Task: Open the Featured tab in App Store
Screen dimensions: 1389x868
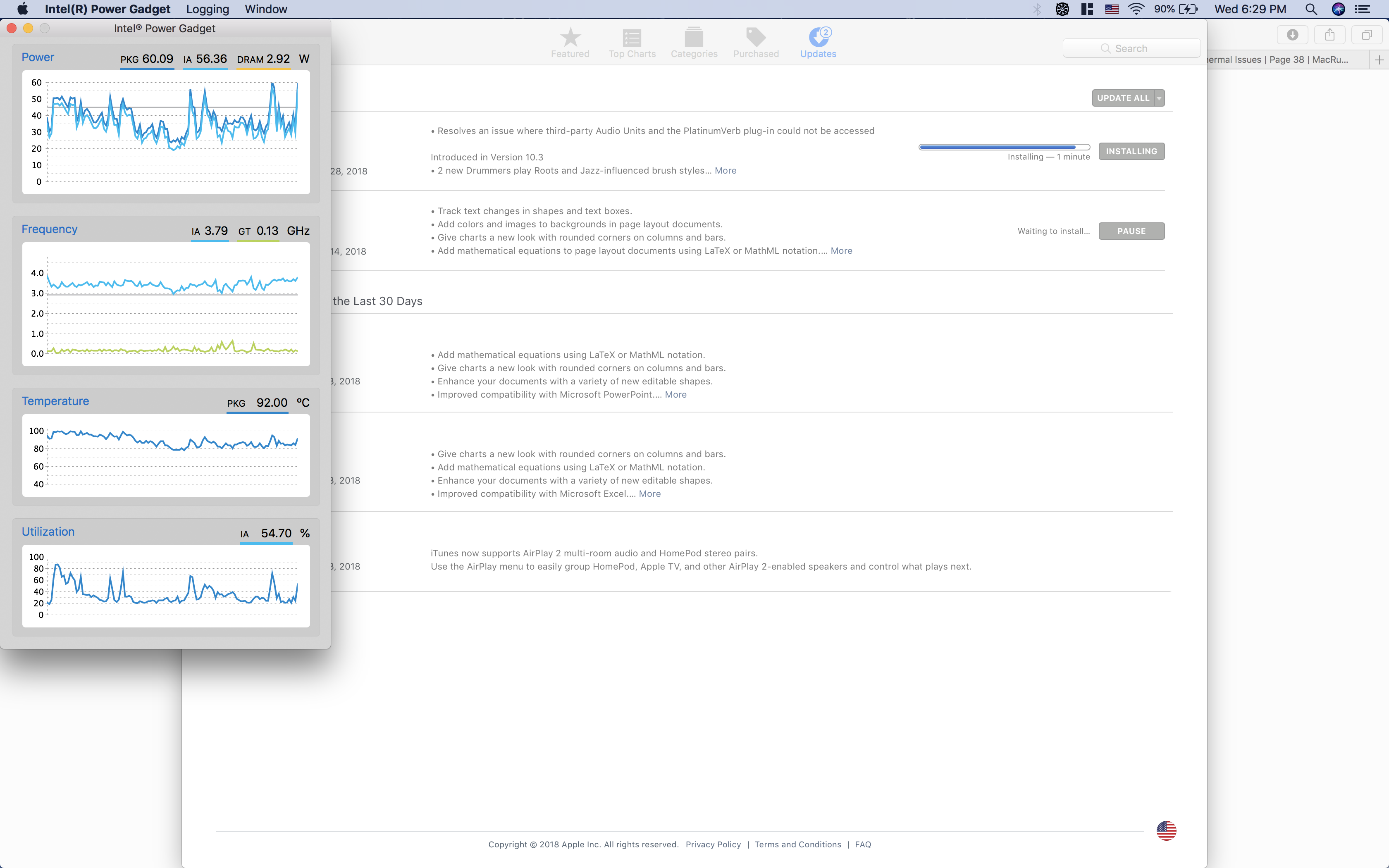Action: (x=570, y=43)
